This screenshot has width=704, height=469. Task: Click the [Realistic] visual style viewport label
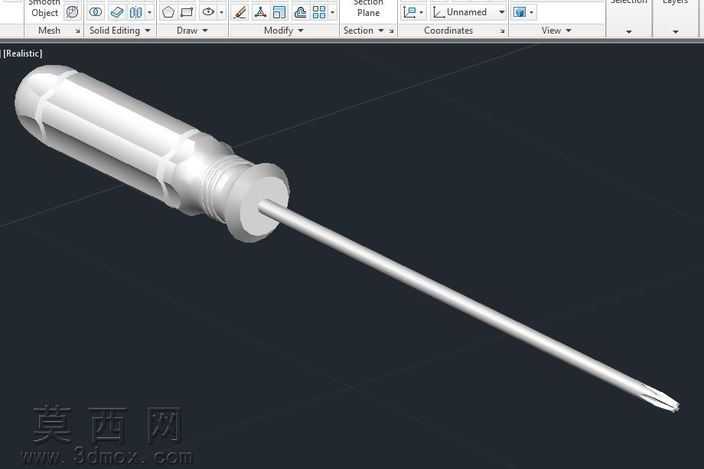23,53
